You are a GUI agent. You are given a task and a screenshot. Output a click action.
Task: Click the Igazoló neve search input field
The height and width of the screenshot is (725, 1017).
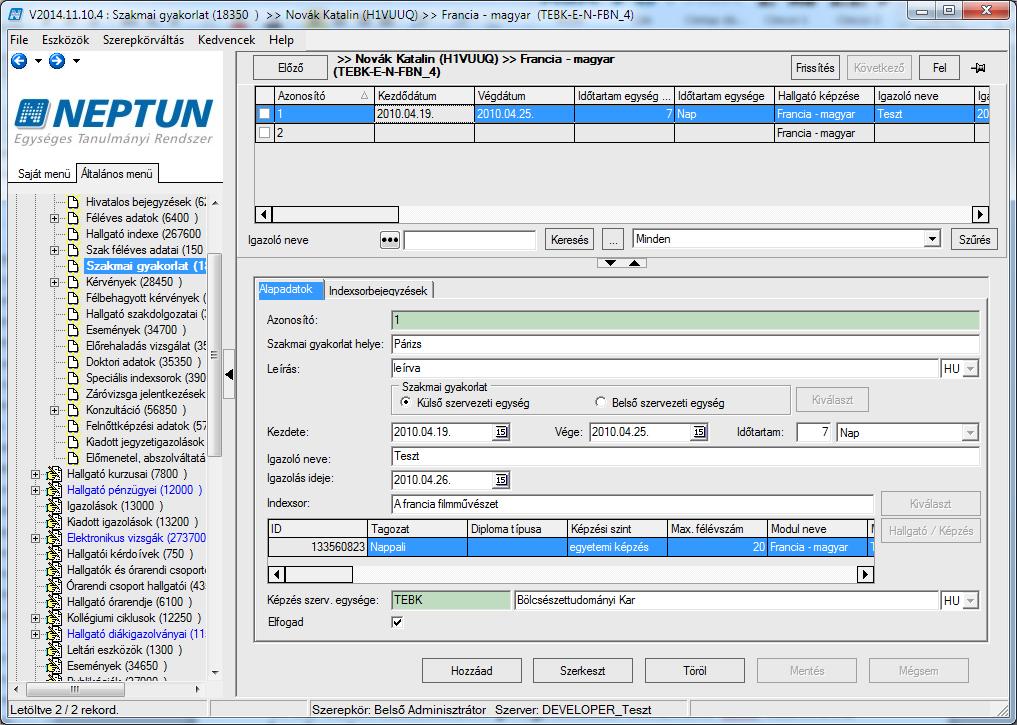tap(470, 240)
